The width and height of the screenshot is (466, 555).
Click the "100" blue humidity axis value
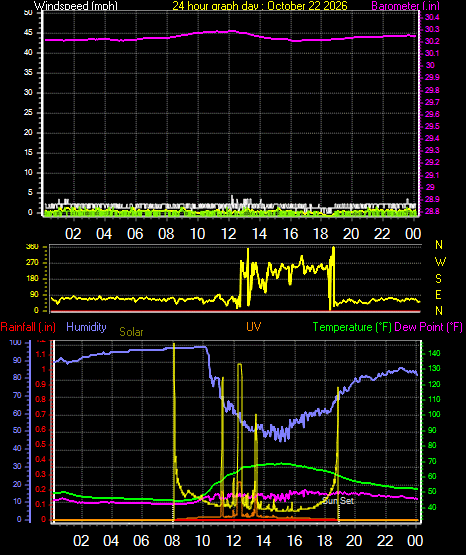click(x=16, y=343)
